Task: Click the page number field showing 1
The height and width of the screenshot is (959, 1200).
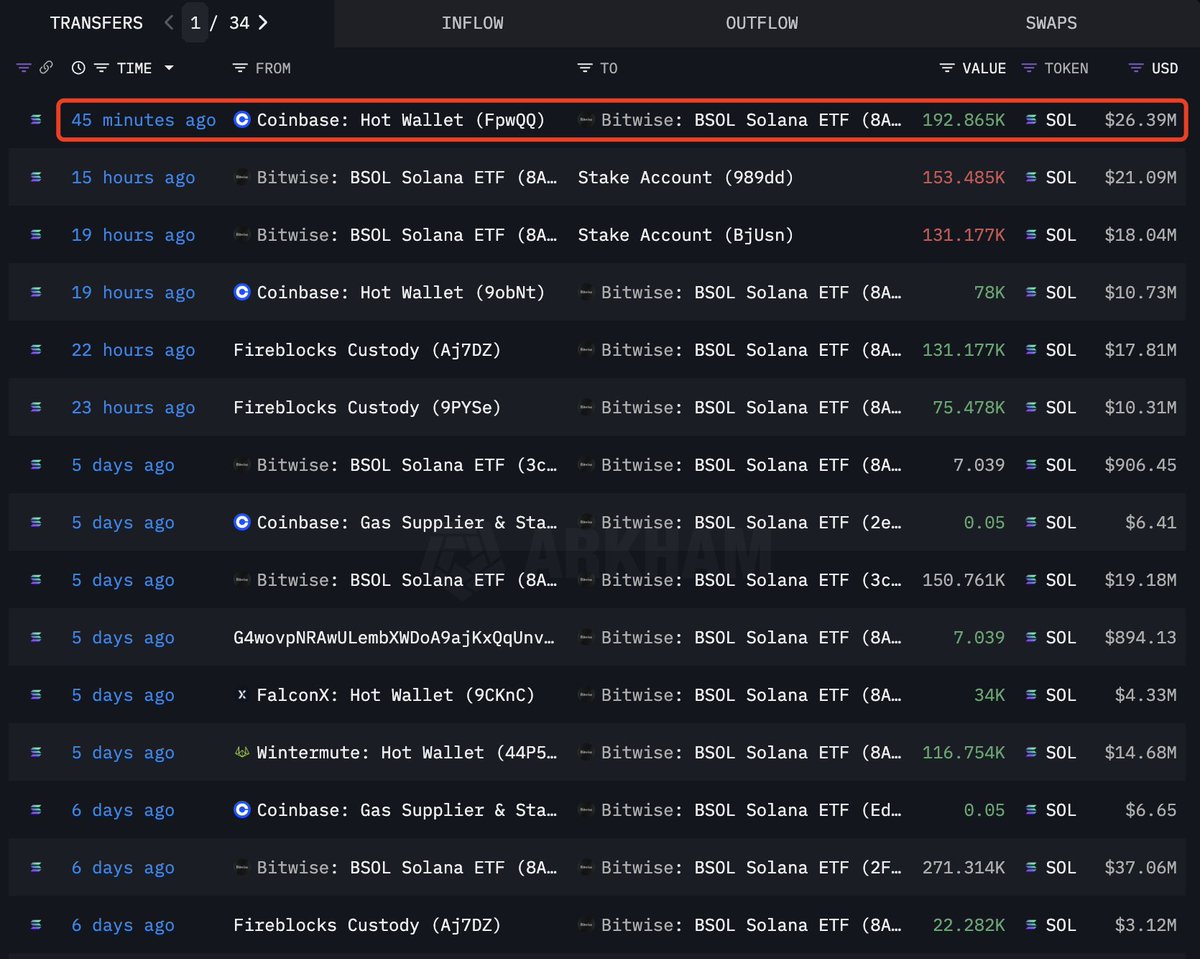Action: point(195,22)
